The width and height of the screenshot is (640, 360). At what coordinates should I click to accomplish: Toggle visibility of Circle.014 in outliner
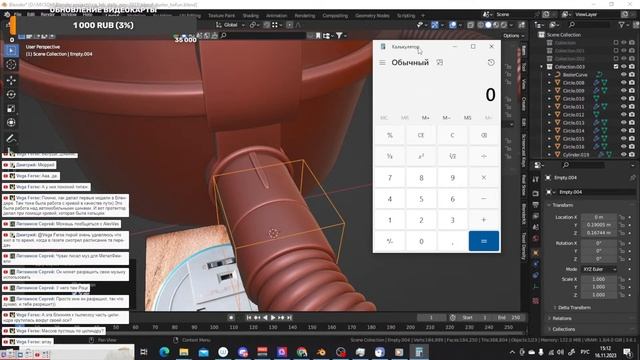(x=624, y=131)
